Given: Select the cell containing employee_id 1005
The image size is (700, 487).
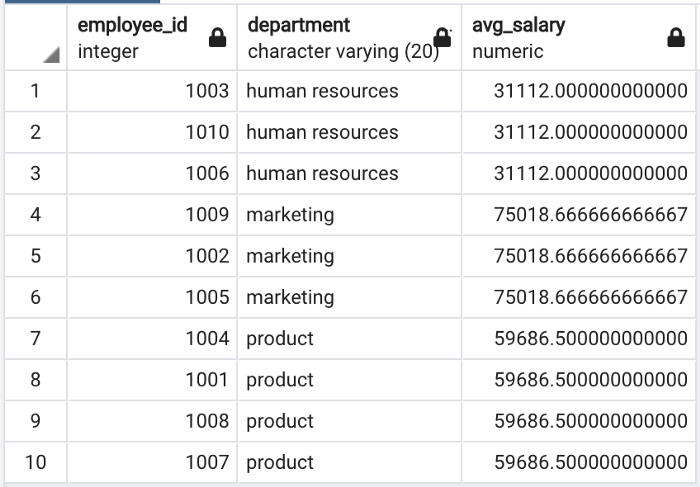Looking at the screenshot, I should pyautogui.click(x=152, y=297).
